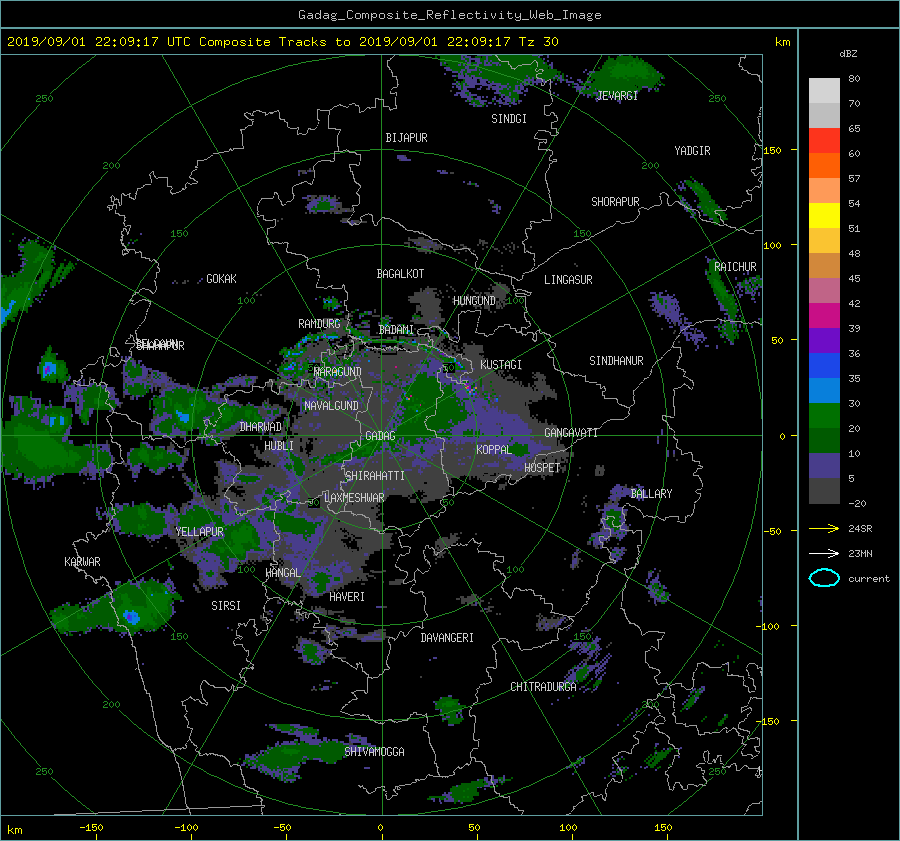Select the KARWAR city label

[x=82, y=562]
